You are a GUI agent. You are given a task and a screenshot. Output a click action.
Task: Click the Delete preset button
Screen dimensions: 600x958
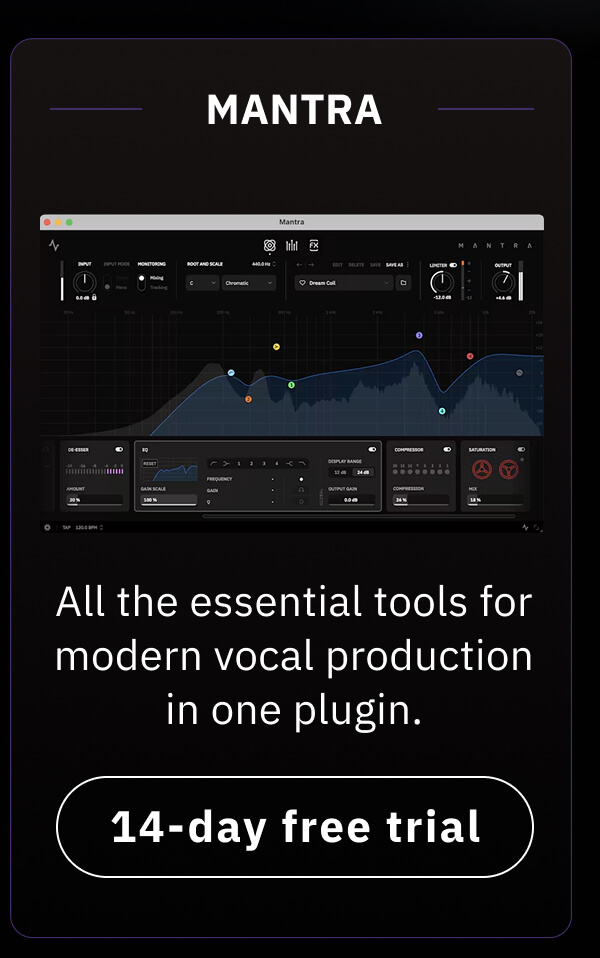pyautogui.click(x=356, y=265)
